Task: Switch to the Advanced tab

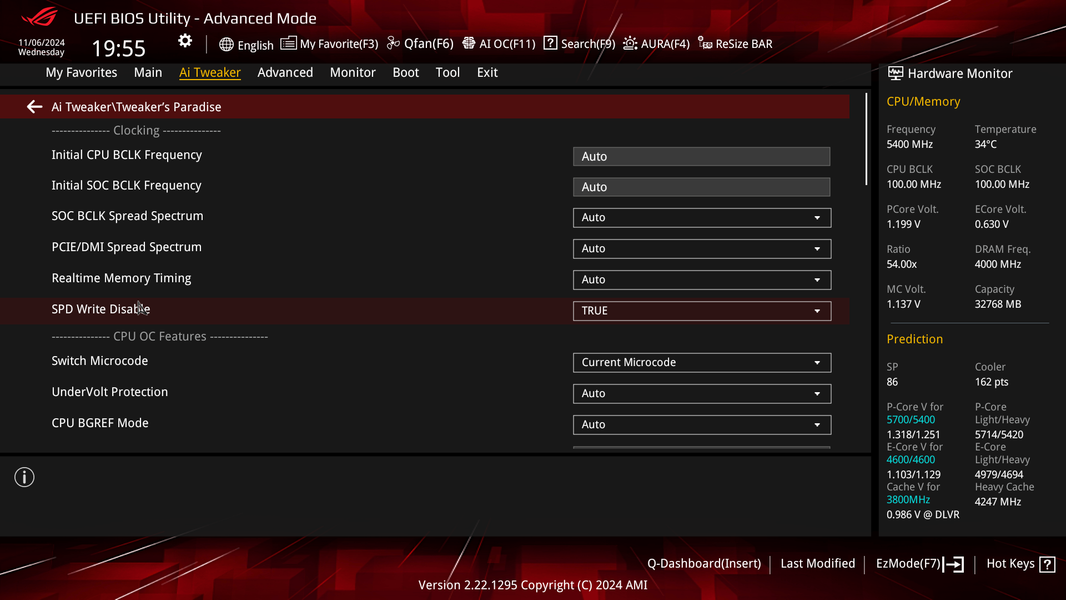Action: tap(286, 72)
